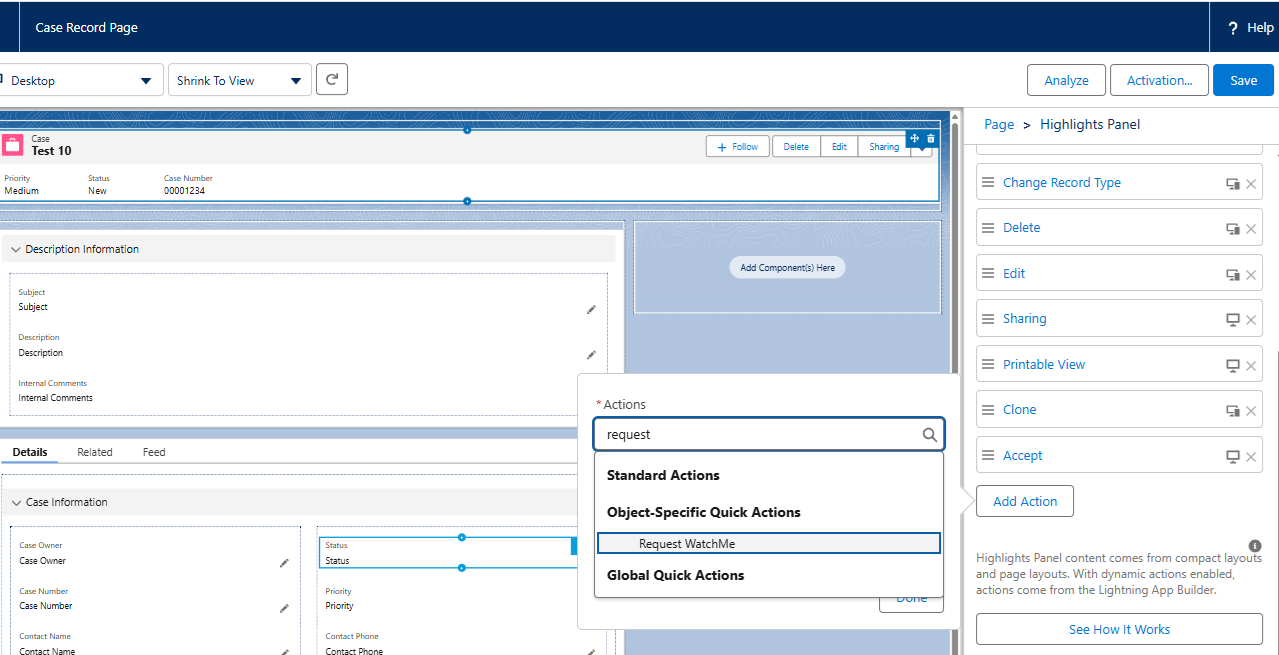Open the Activation... dialog
The height and width of the screenshot is (655, 1279).
(x=1159, y=80)
